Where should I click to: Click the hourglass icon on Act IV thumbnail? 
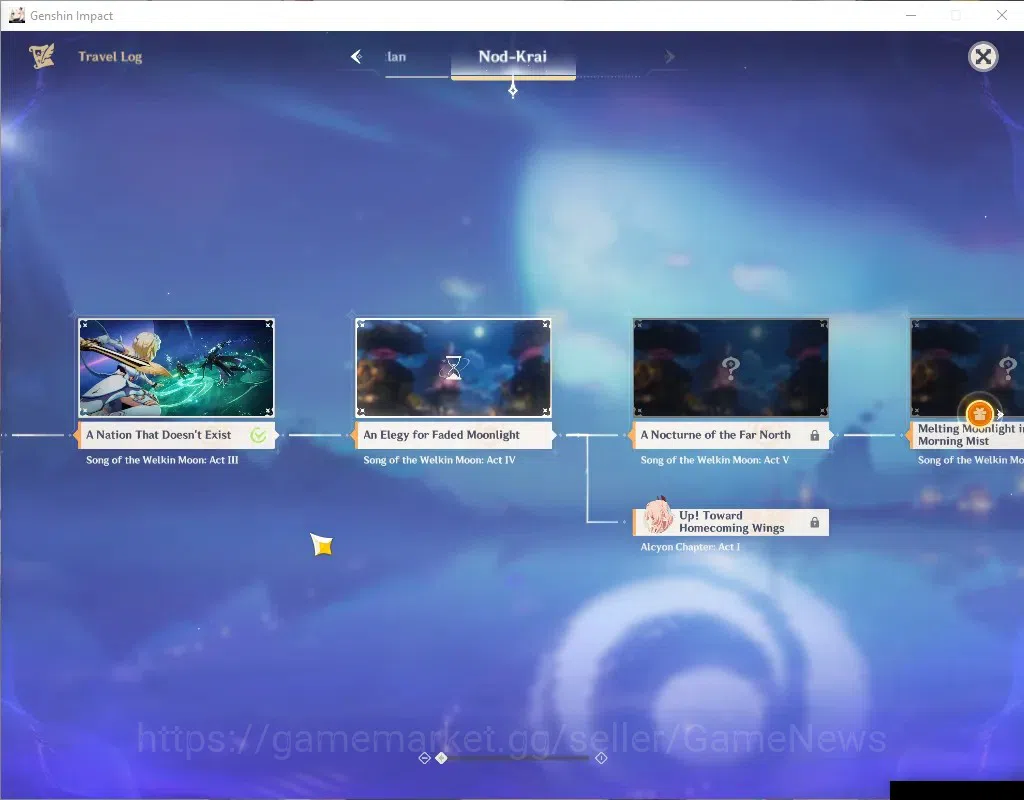coord(453,368)
